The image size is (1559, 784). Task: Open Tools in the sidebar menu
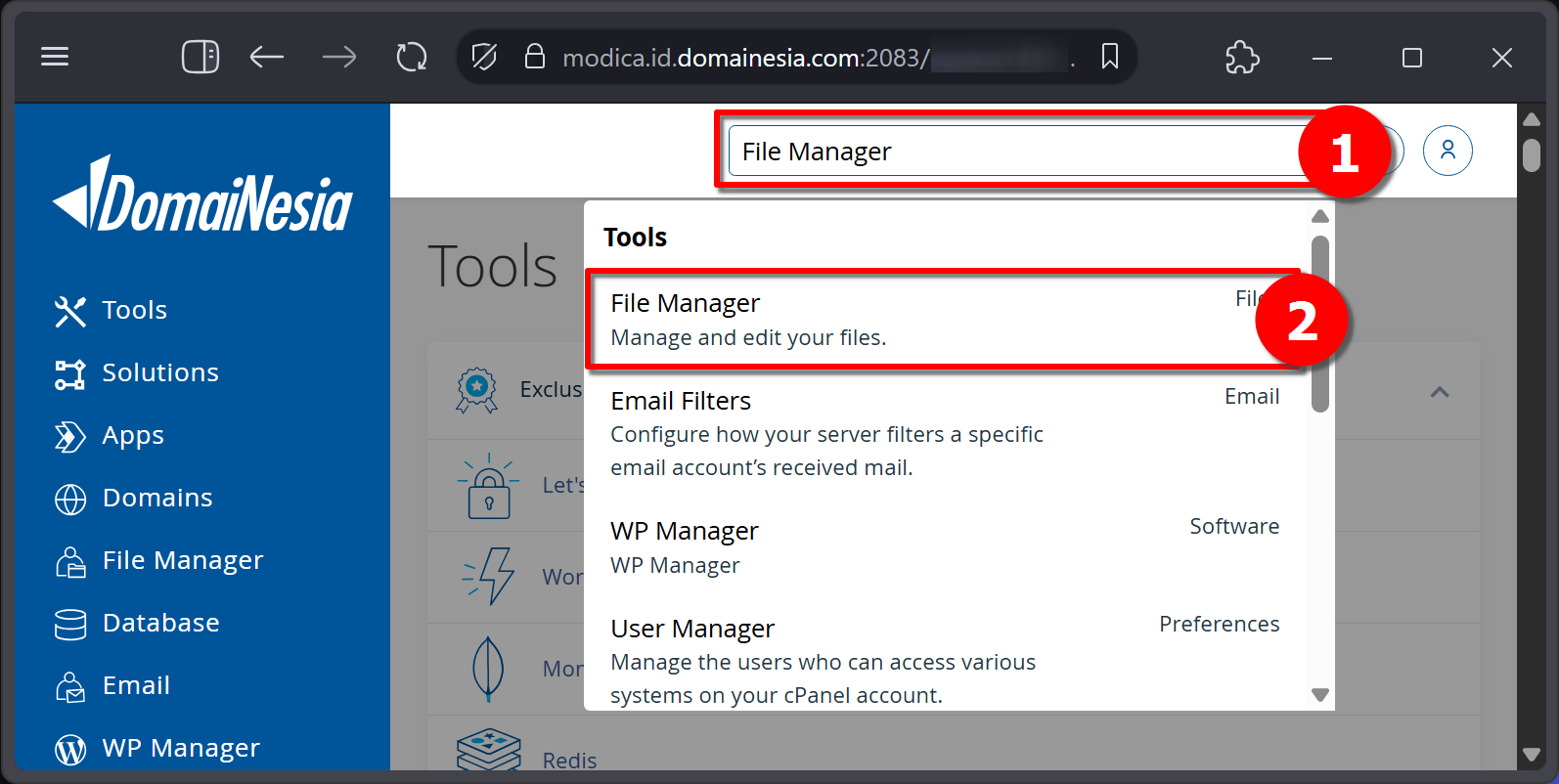coord(135,310)
